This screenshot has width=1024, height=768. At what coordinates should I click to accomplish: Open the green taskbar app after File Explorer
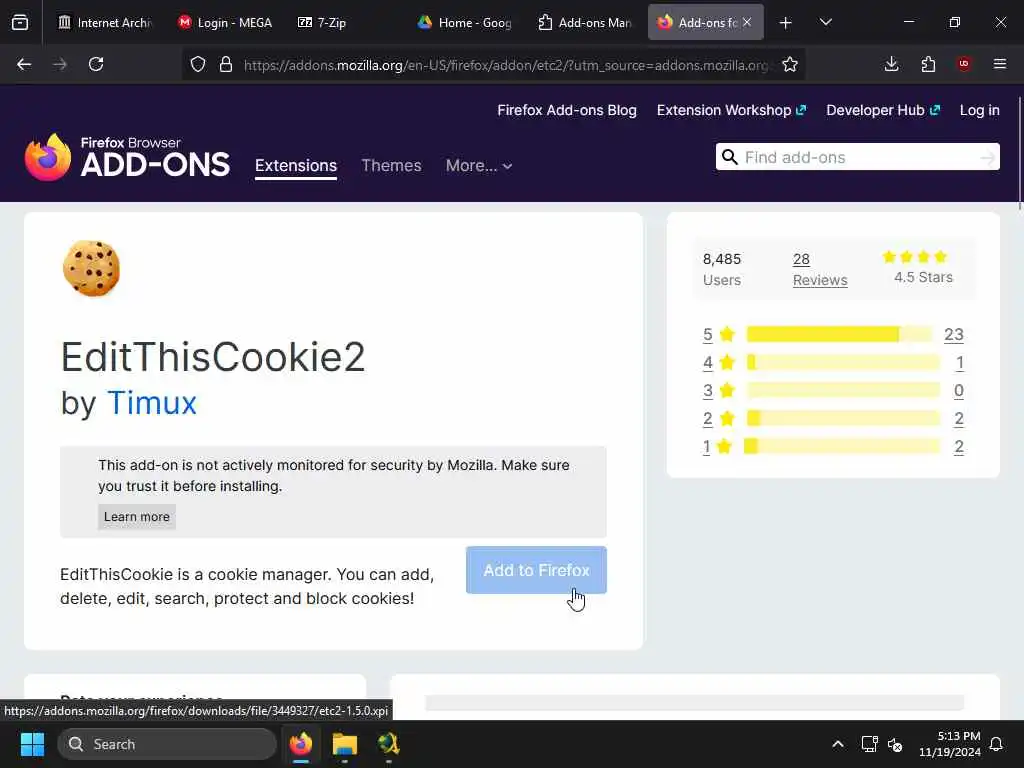[388, 744]
